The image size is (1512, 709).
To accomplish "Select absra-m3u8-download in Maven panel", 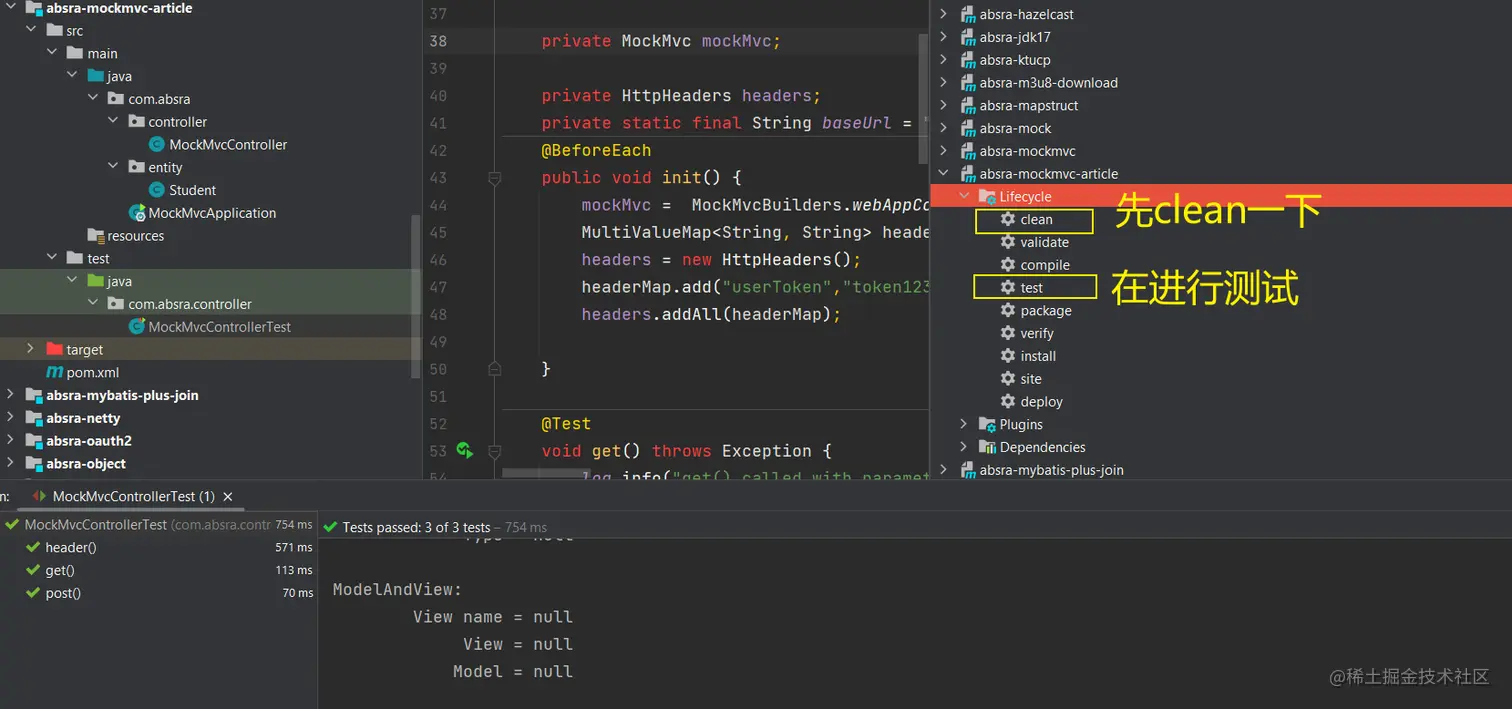I will (x=1049, y=83).
